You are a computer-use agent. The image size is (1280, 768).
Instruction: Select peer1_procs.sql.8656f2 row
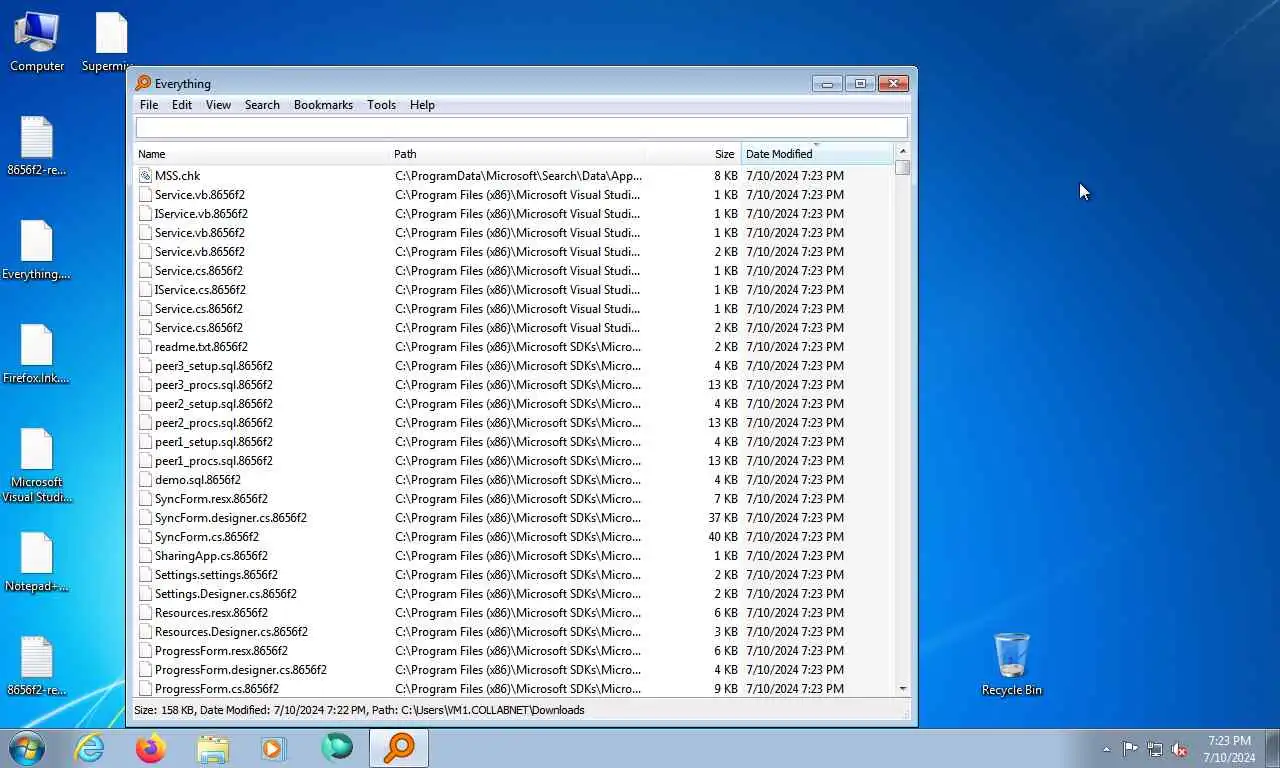(x=514, y=460)
